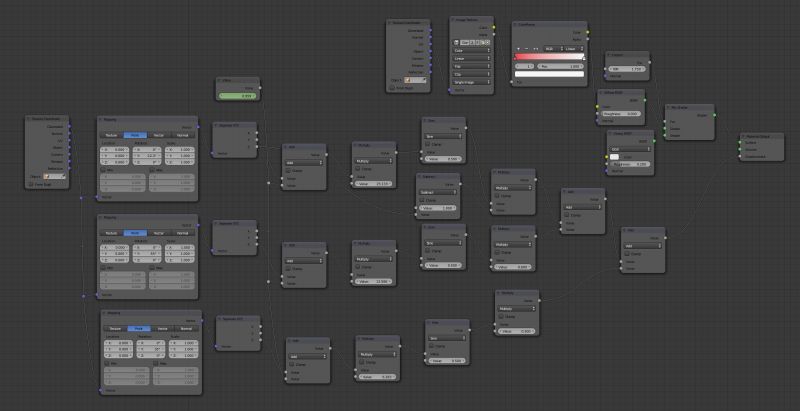Click Volume input socket on Material Output node
This screenshot has width=800, height=411.
pos(740,149)
